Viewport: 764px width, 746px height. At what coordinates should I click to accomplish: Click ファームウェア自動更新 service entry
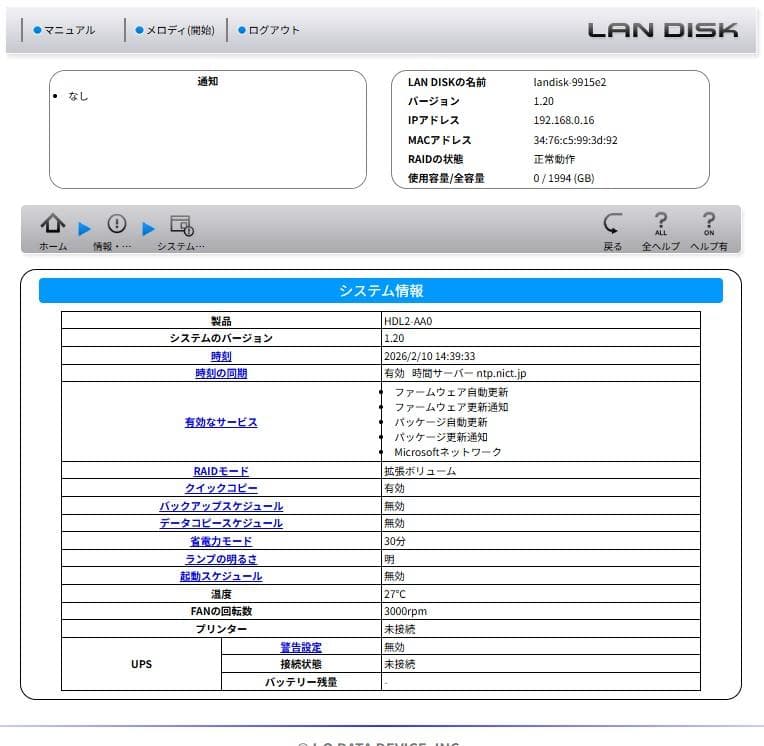pyautogui.click(x=451, y=392)
